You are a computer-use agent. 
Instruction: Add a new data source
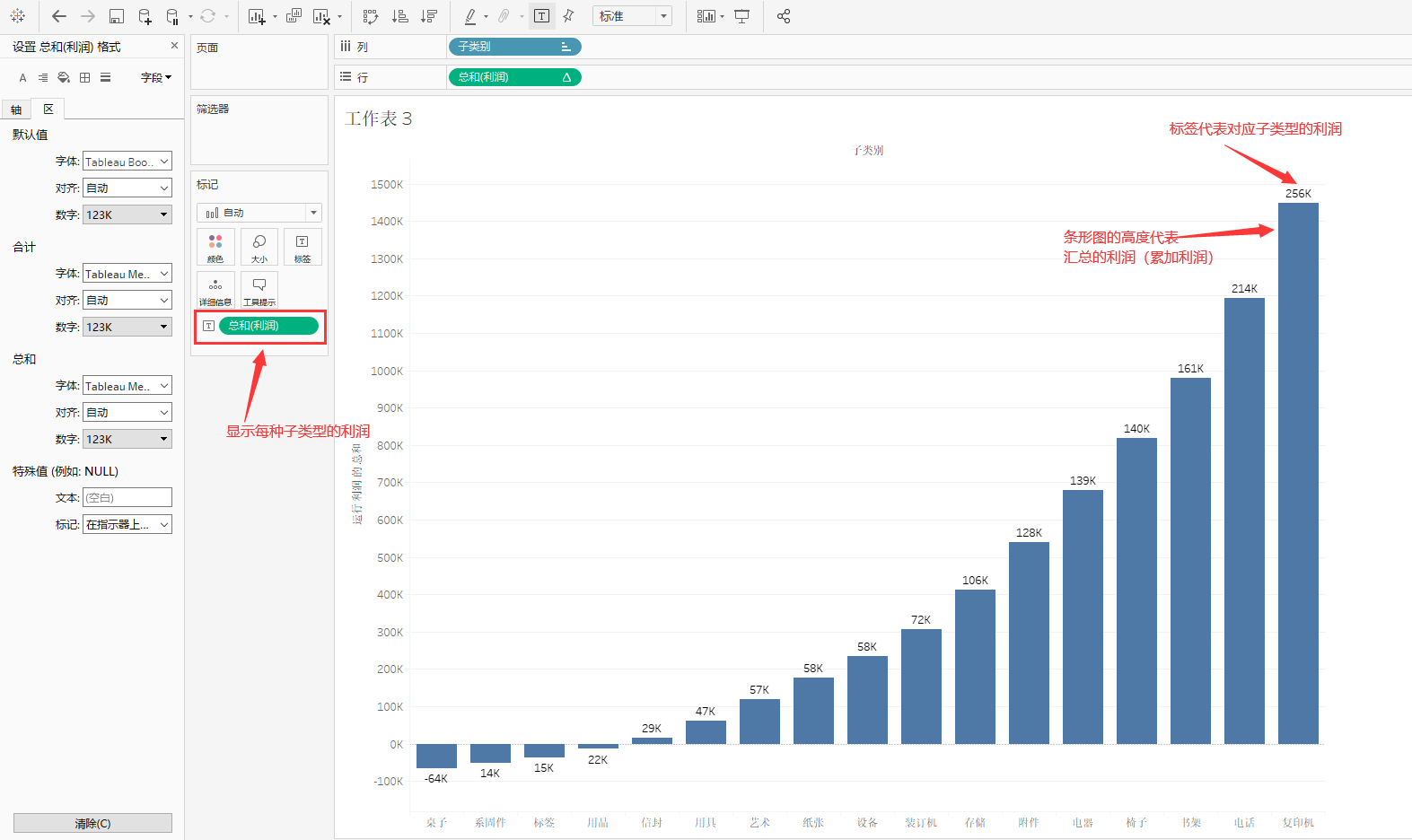click(x=145, y=16)
